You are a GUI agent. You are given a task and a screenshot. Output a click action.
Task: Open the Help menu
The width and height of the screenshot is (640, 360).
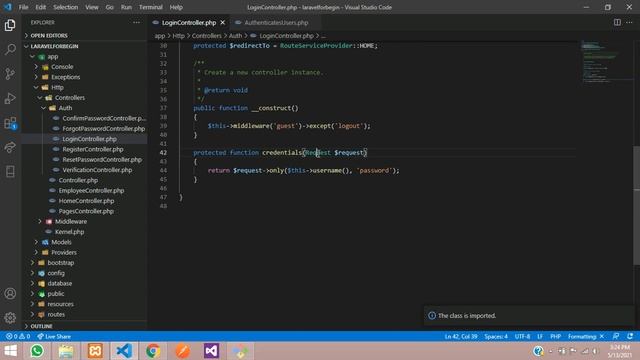tap(176, 7)
